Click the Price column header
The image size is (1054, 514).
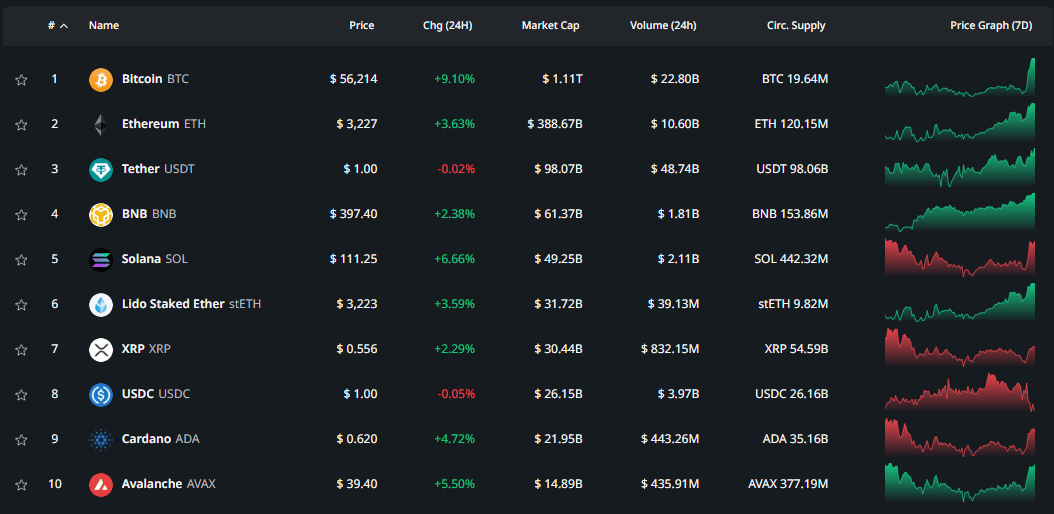[x=361, y=26]
